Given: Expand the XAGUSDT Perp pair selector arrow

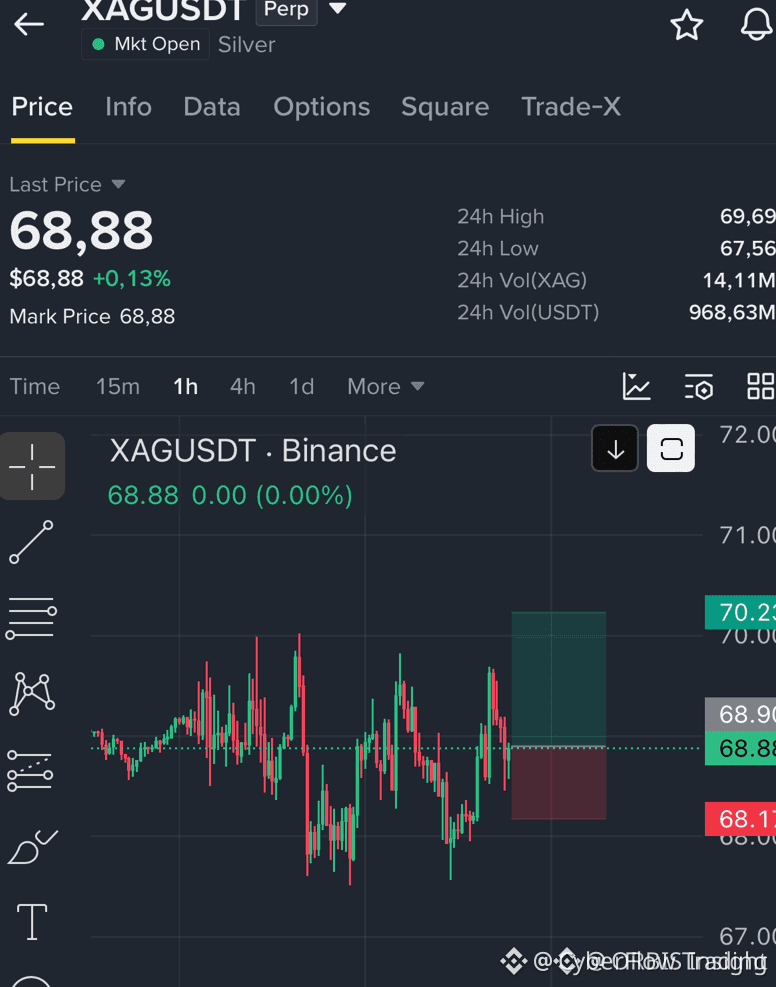Looking at the screenshot, I should pyautogui.click(x=338, y=8).
